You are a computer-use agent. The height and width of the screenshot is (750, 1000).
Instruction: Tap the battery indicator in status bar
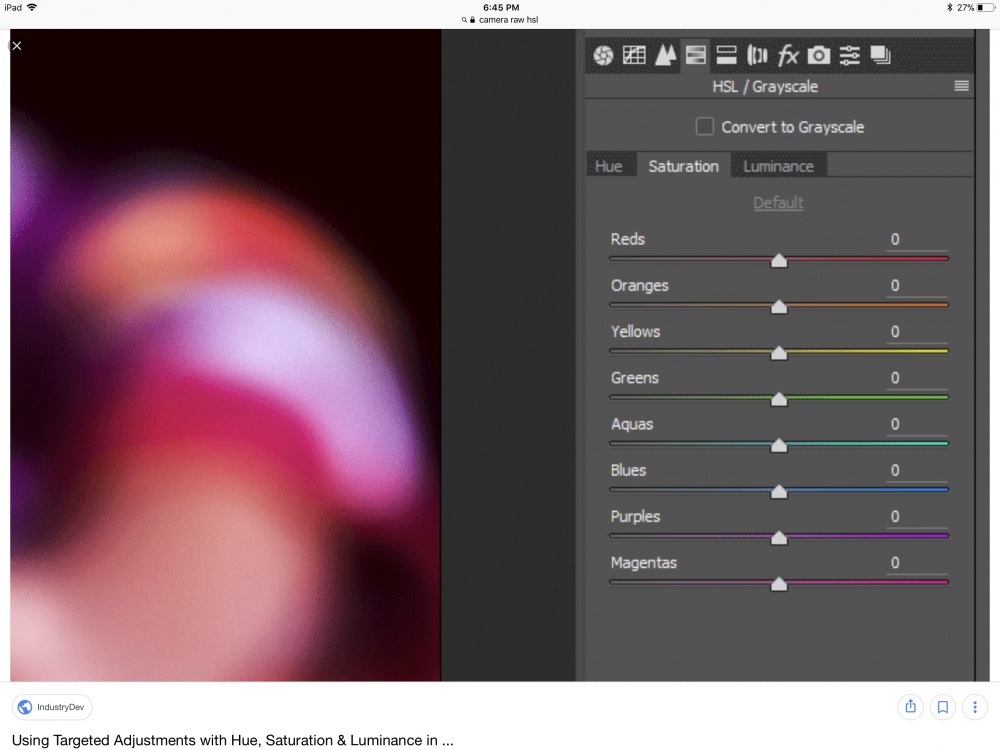pos(985,8)
